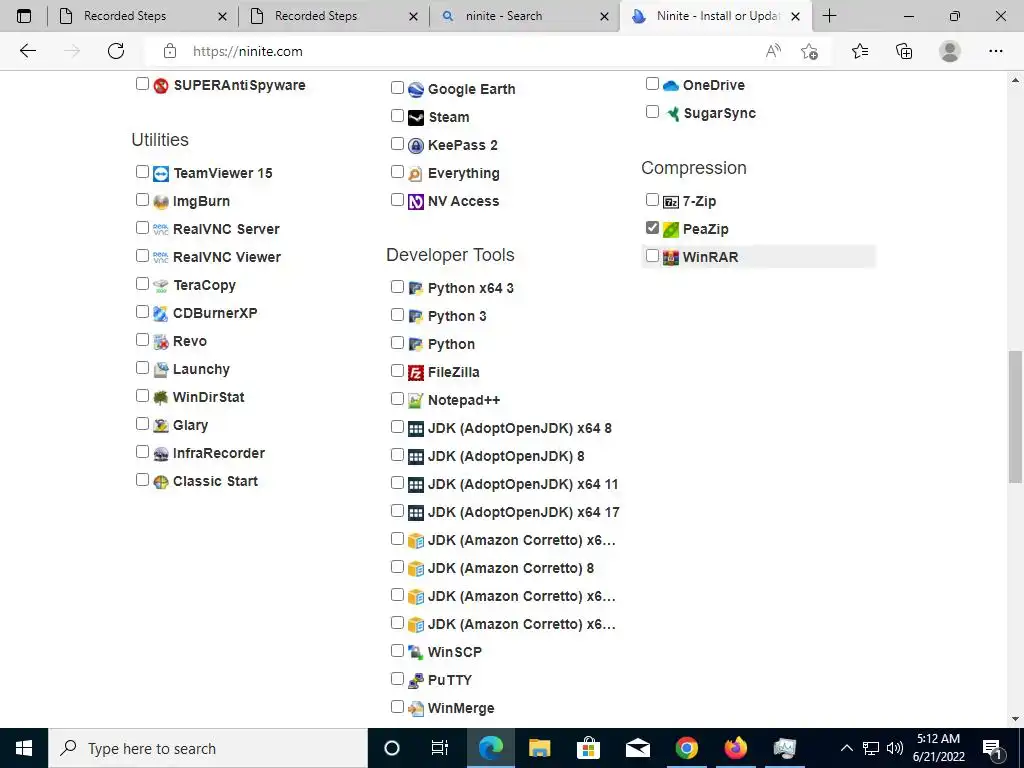Image resolution: width=1024 pixels, height=768 pixels.
Task: Click the KeePass 2 lock icon
Action: (416, 146)
